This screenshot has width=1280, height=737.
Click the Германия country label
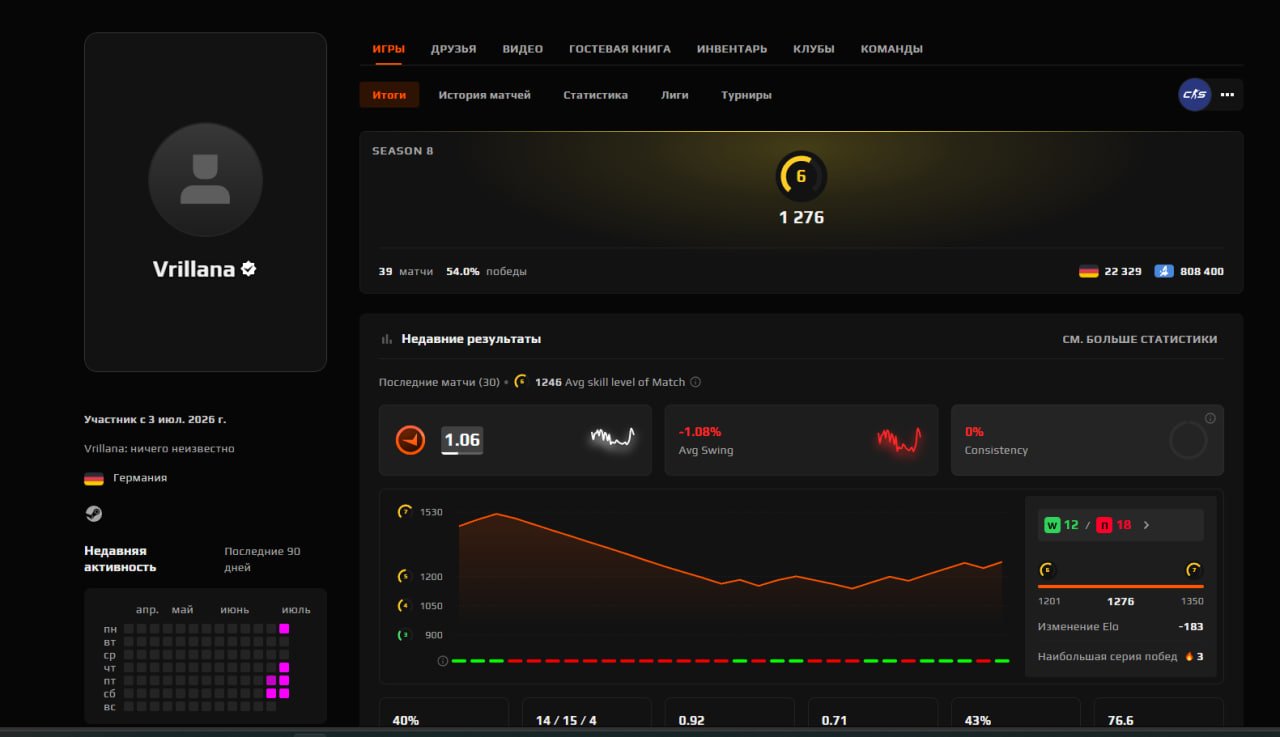click(x=140, y=478)
